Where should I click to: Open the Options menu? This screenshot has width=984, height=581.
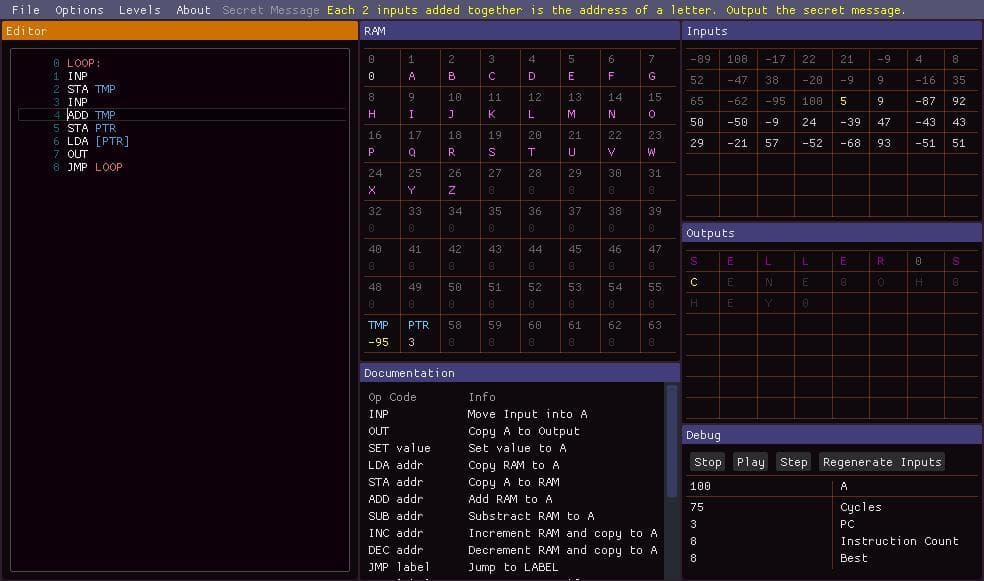(x=79, y=10)
